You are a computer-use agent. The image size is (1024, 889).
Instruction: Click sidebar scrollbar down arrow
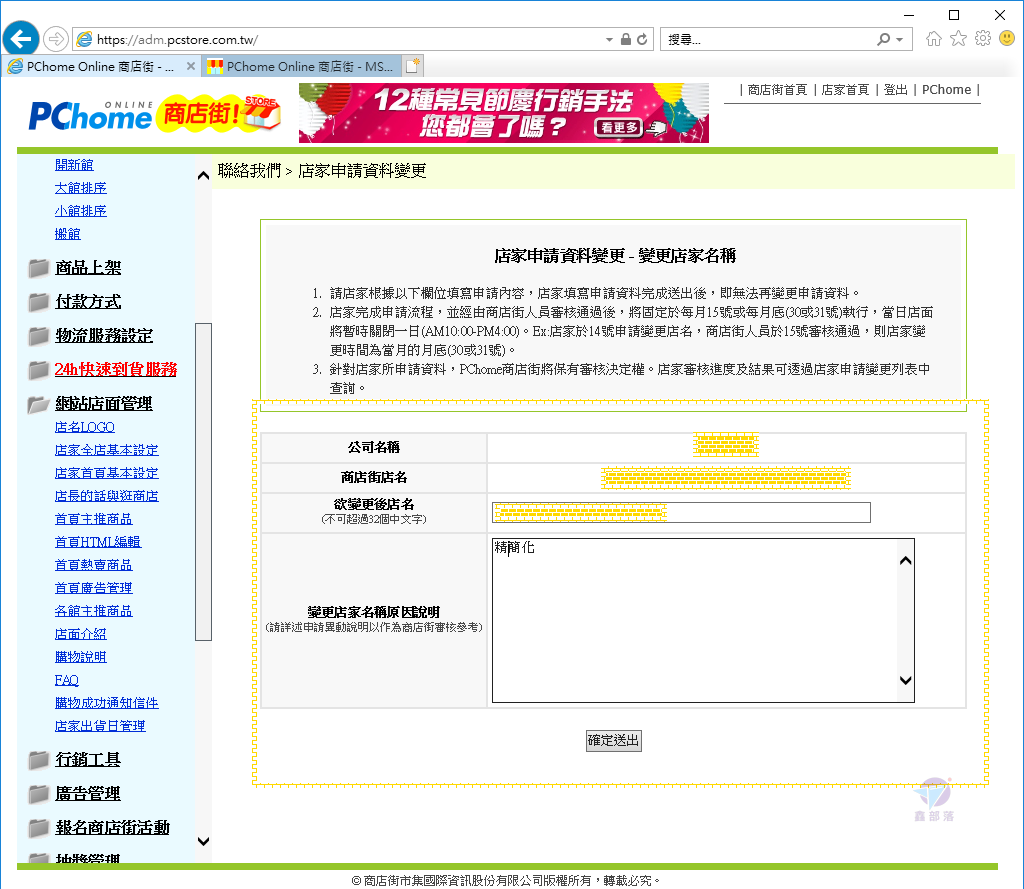point(203,841)
